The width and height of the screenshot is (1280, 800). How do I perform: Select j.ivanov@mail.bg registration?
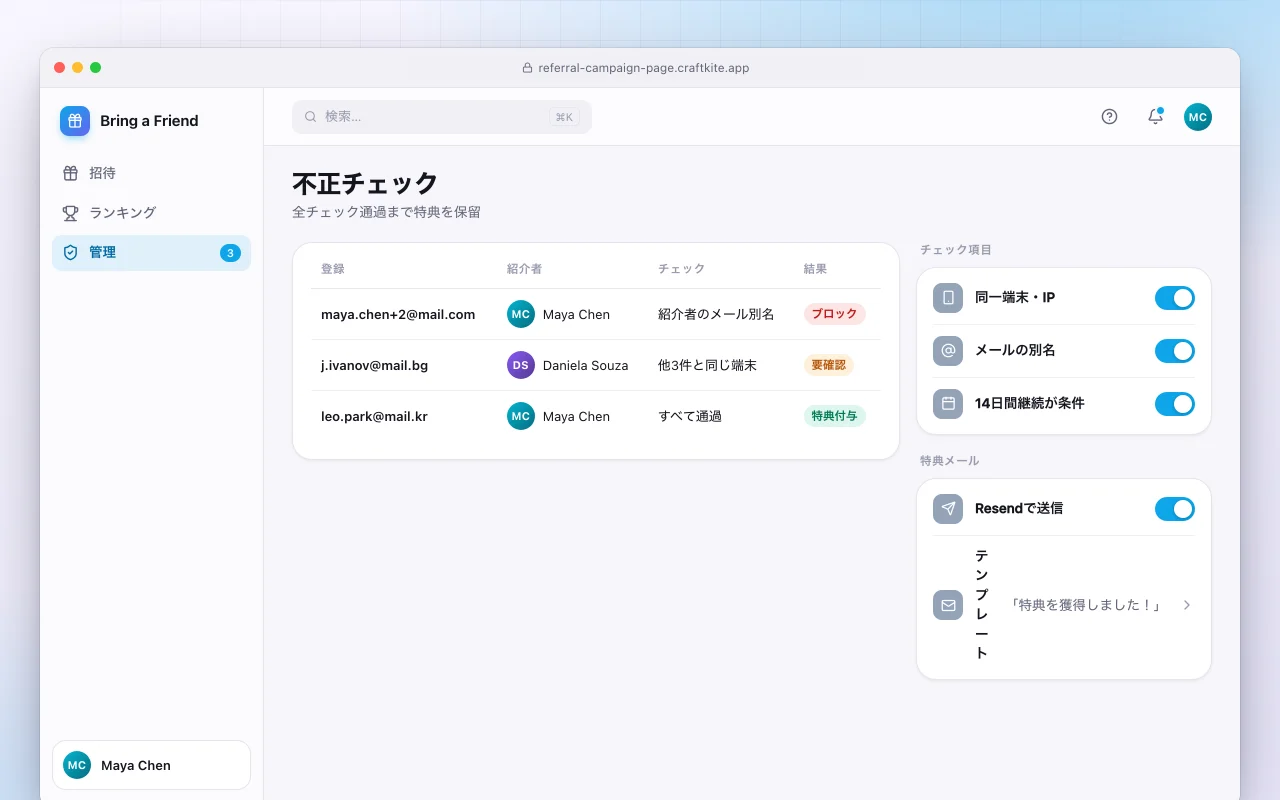point(374,365)
